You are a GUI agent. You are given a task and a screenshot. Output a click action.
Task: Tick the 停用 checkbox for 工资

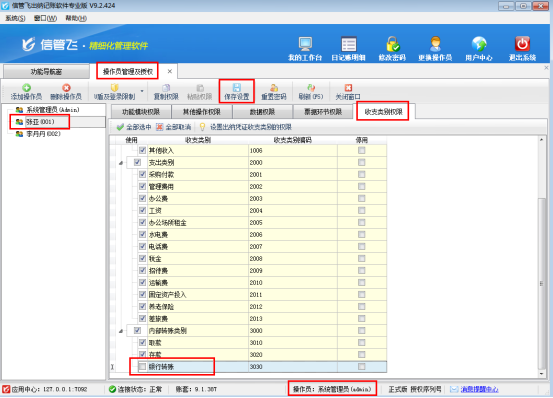tap(361, 210)
